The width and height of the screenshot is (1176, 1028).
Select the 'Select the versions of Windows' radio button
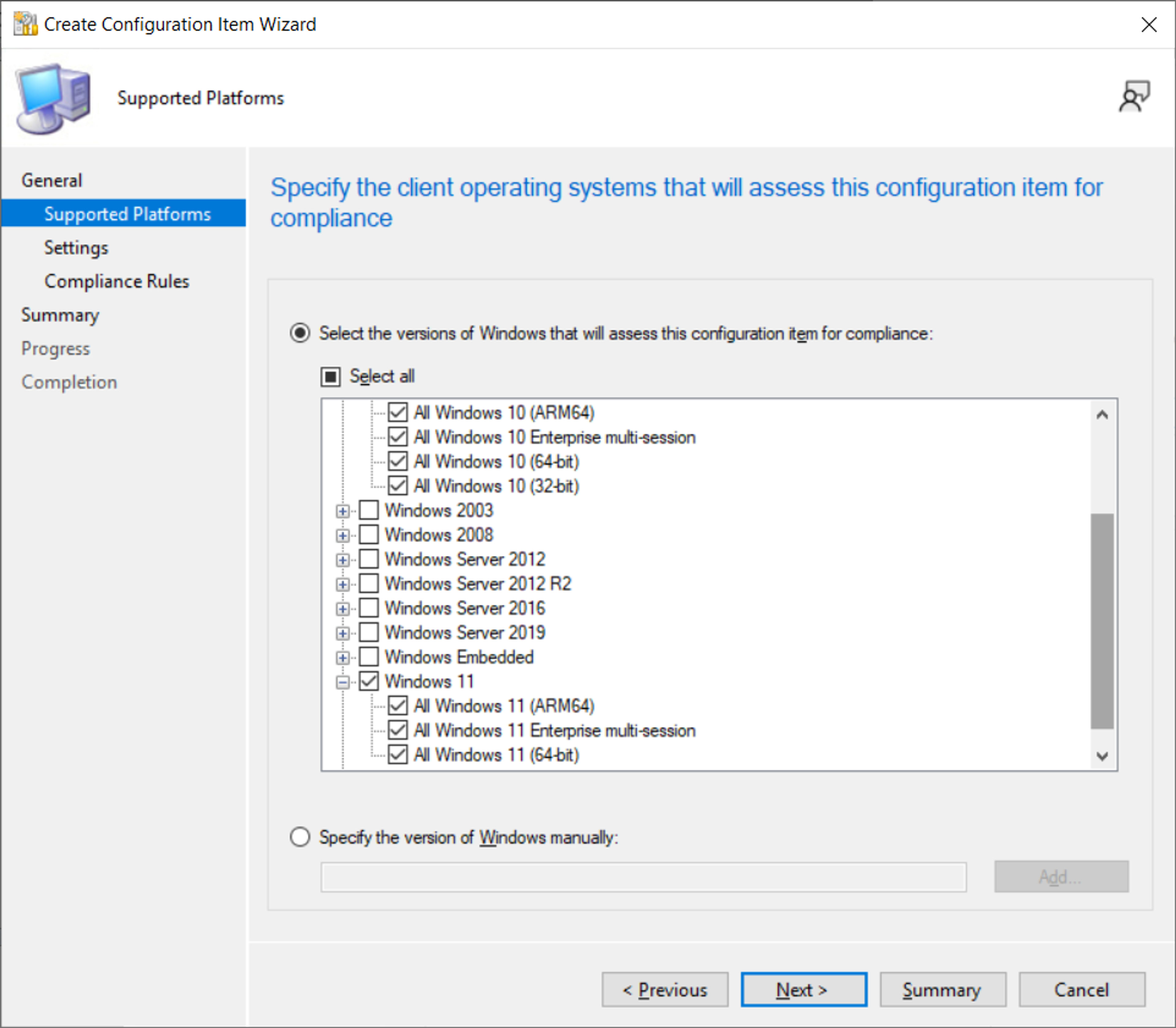pos(300,333)
